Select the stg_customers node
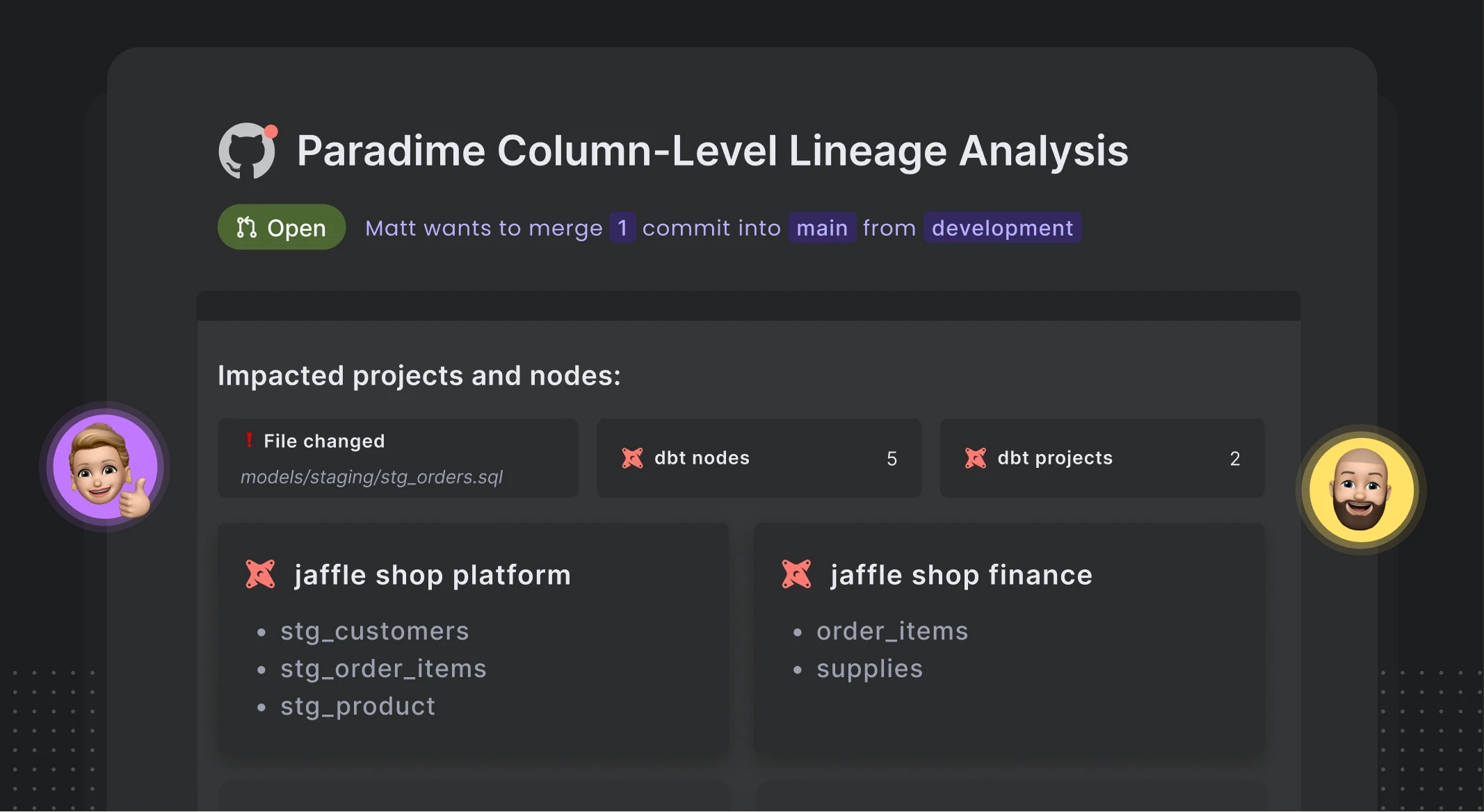1484x812 pixels. pyautogui.click(x=374, y=631)
